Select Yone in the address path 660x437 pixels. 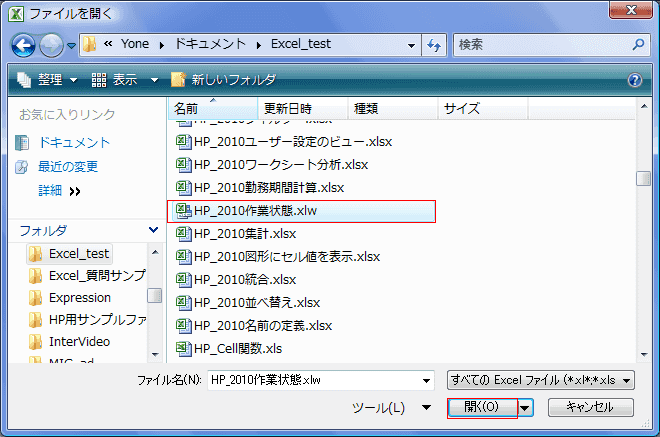[x=135, y=44]
